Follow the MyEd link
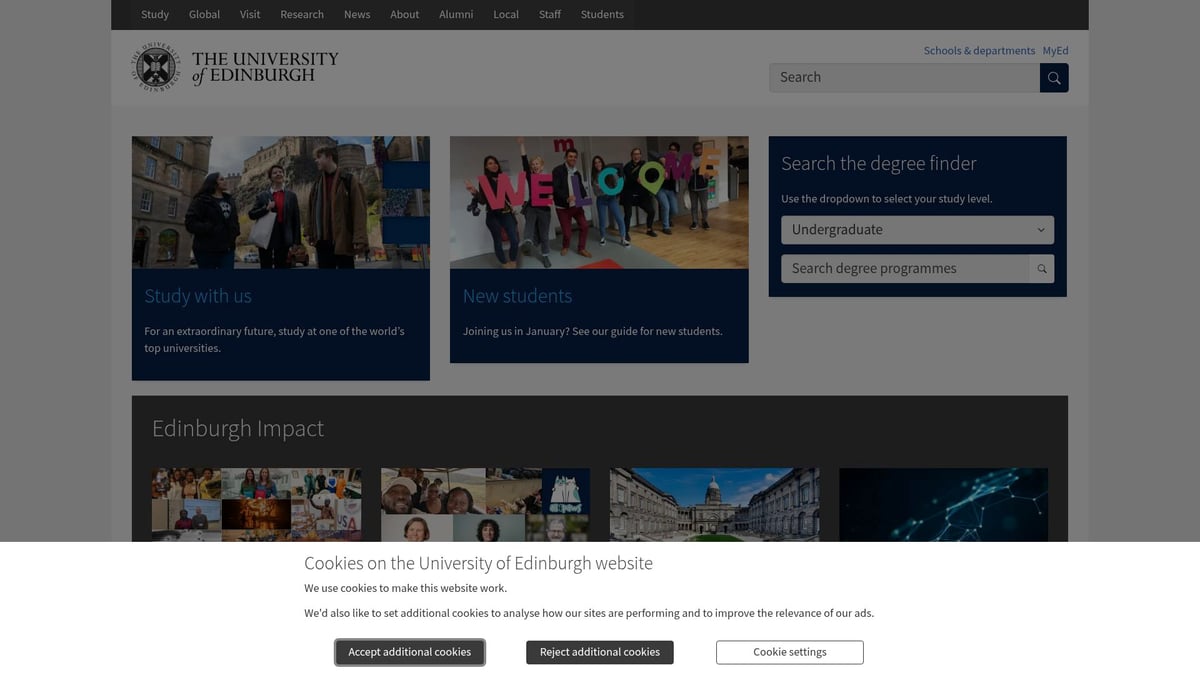Image resolution: width=1200 pixels, height=675 pixels. (x=1055, y=51)
